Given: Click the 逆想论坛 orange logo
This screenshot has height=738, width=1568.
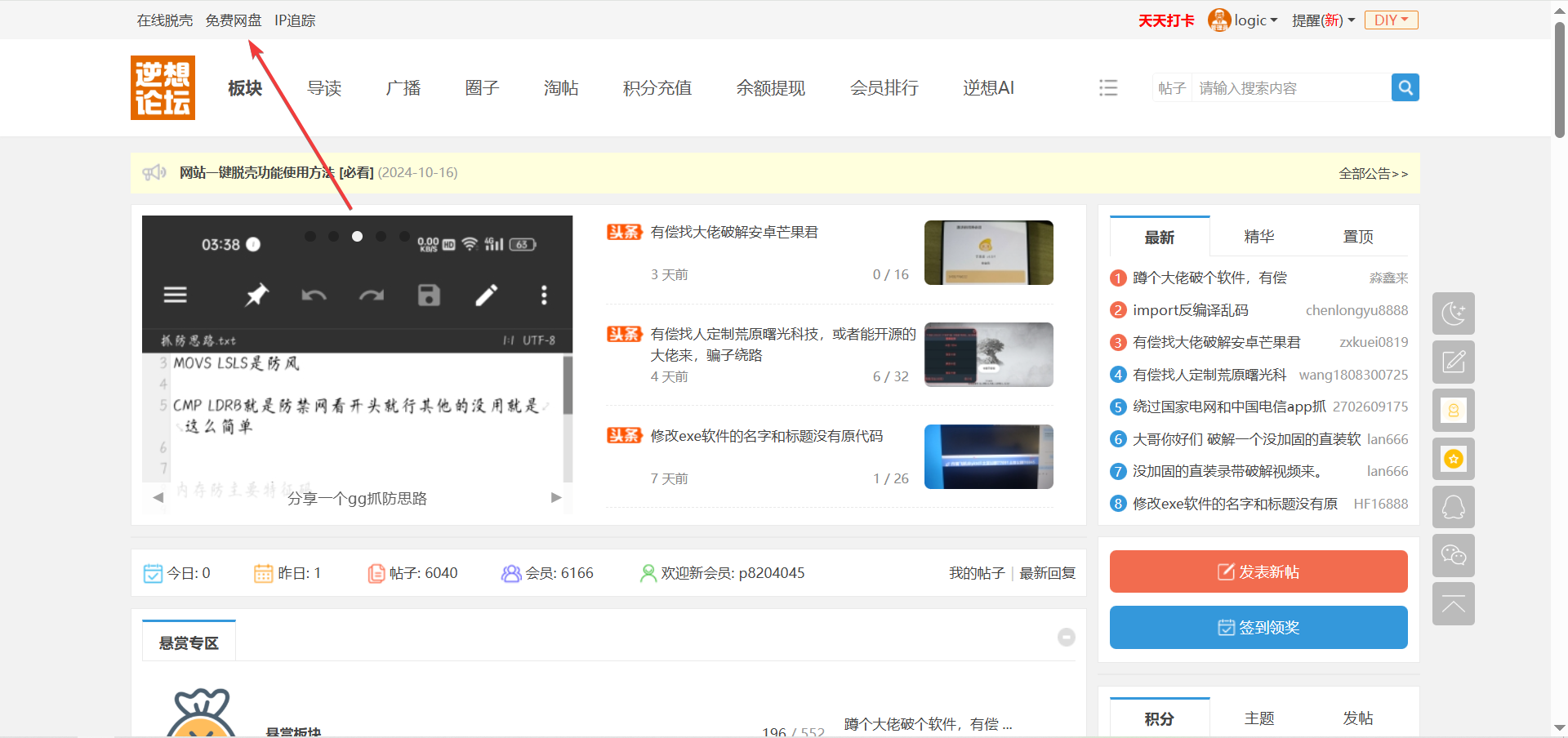Looking at the screenshot, I should point(163,87).
